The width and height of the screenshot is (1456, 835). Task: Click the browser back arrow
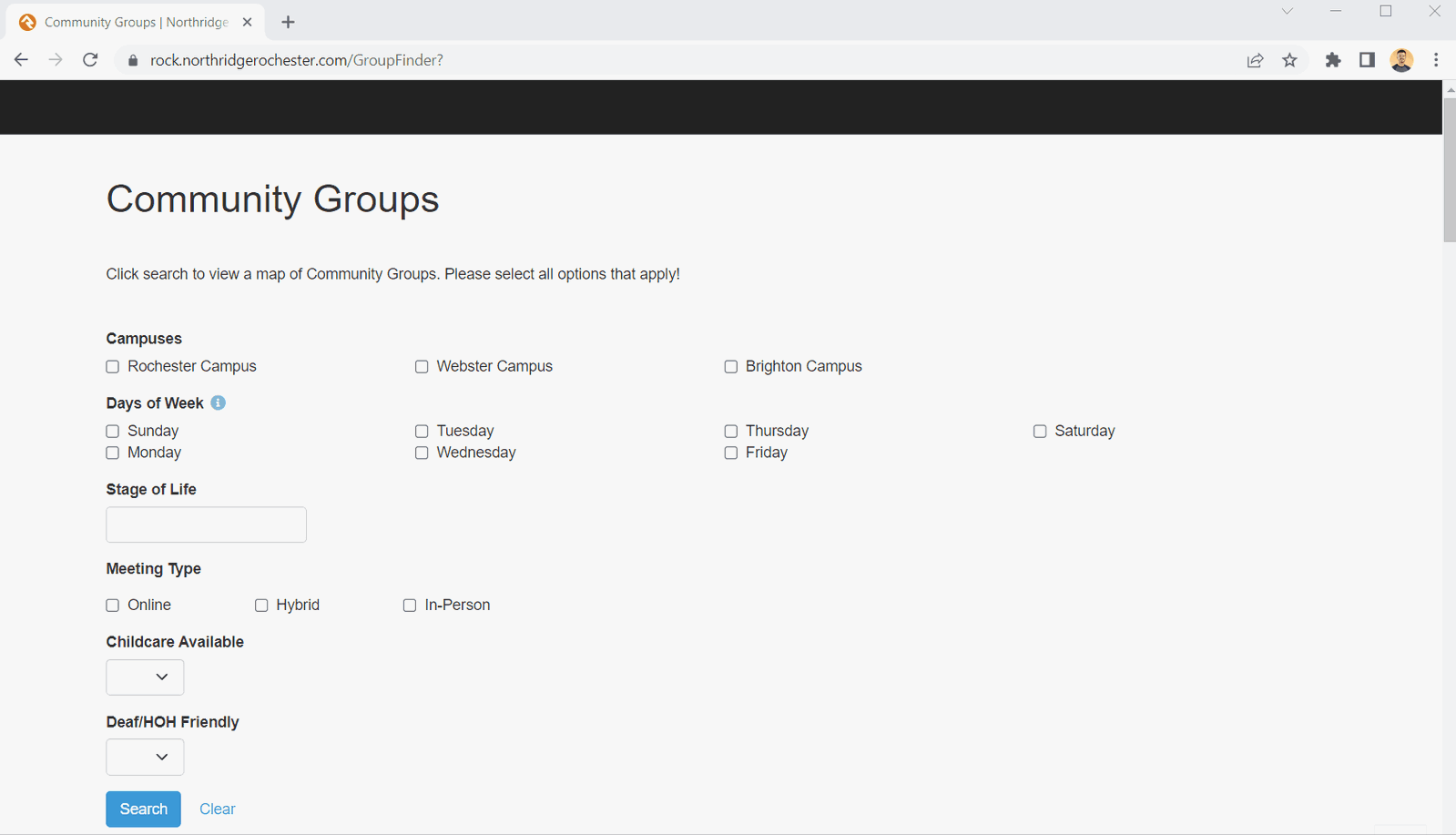pyautogui.click(x=21, y=60)
